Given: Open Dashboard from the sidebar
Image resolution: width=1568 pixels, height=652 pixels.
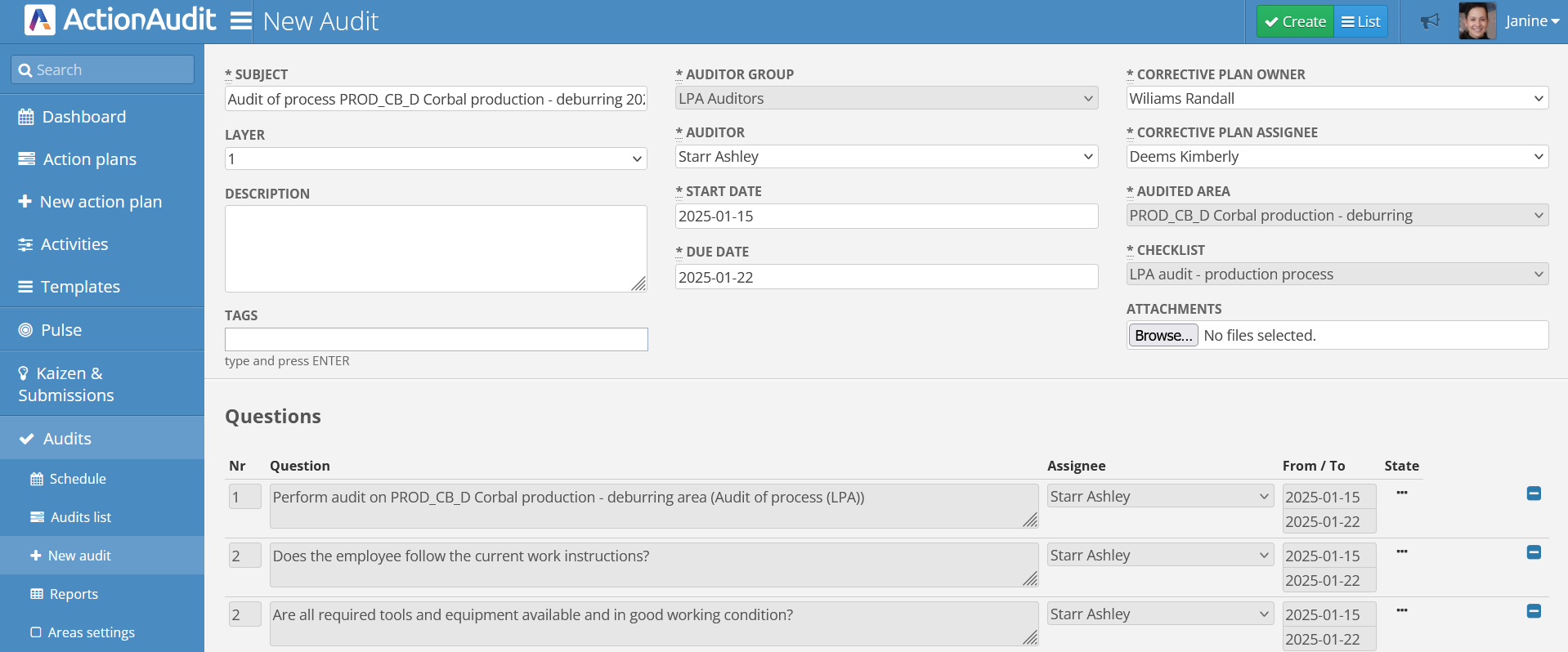Looking at the screenshot, I should pos(83,117).
